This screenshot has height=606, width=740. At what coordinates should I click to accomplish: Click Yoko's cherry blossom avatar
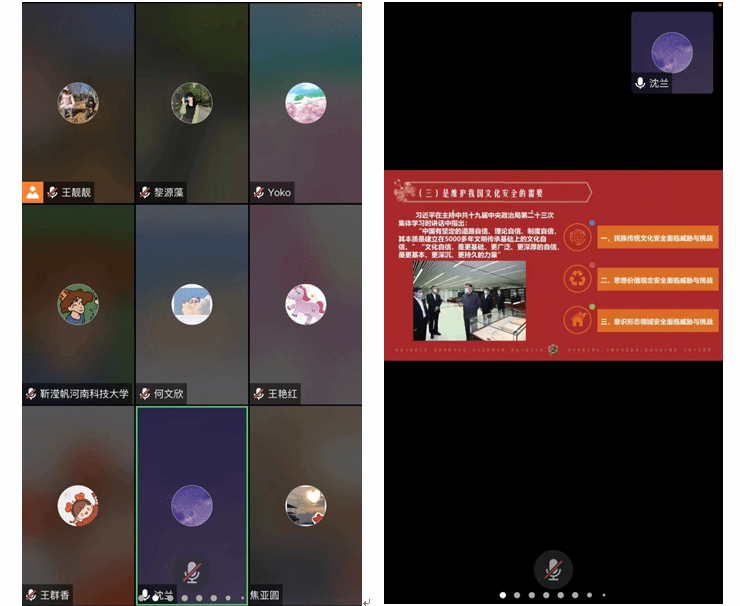pos(306,103)
